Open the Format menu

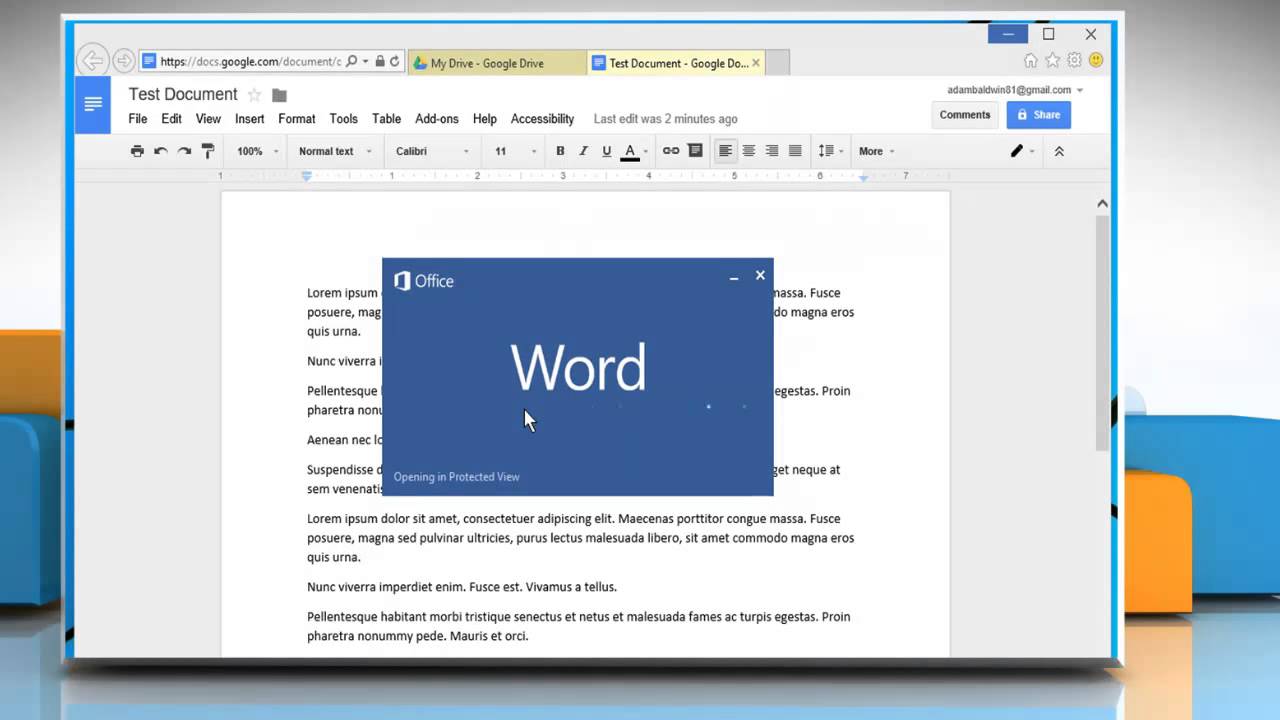[x=297, y=119]
